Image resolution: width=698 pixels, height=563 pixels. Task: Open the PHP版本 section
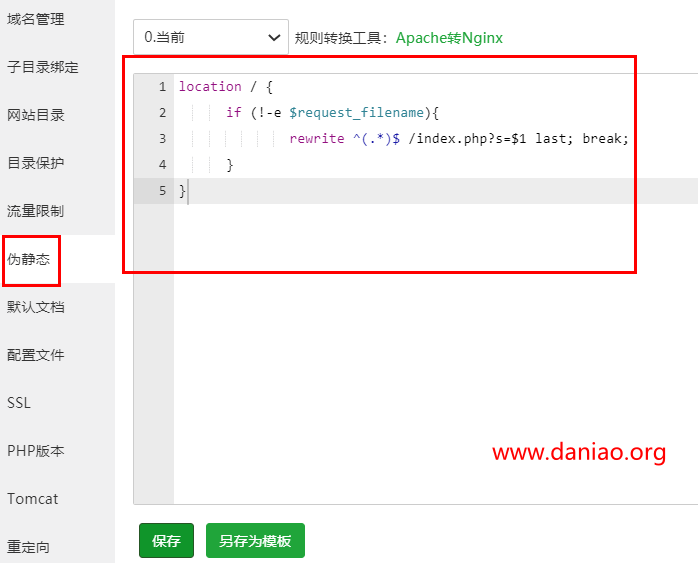click(36, 451)
